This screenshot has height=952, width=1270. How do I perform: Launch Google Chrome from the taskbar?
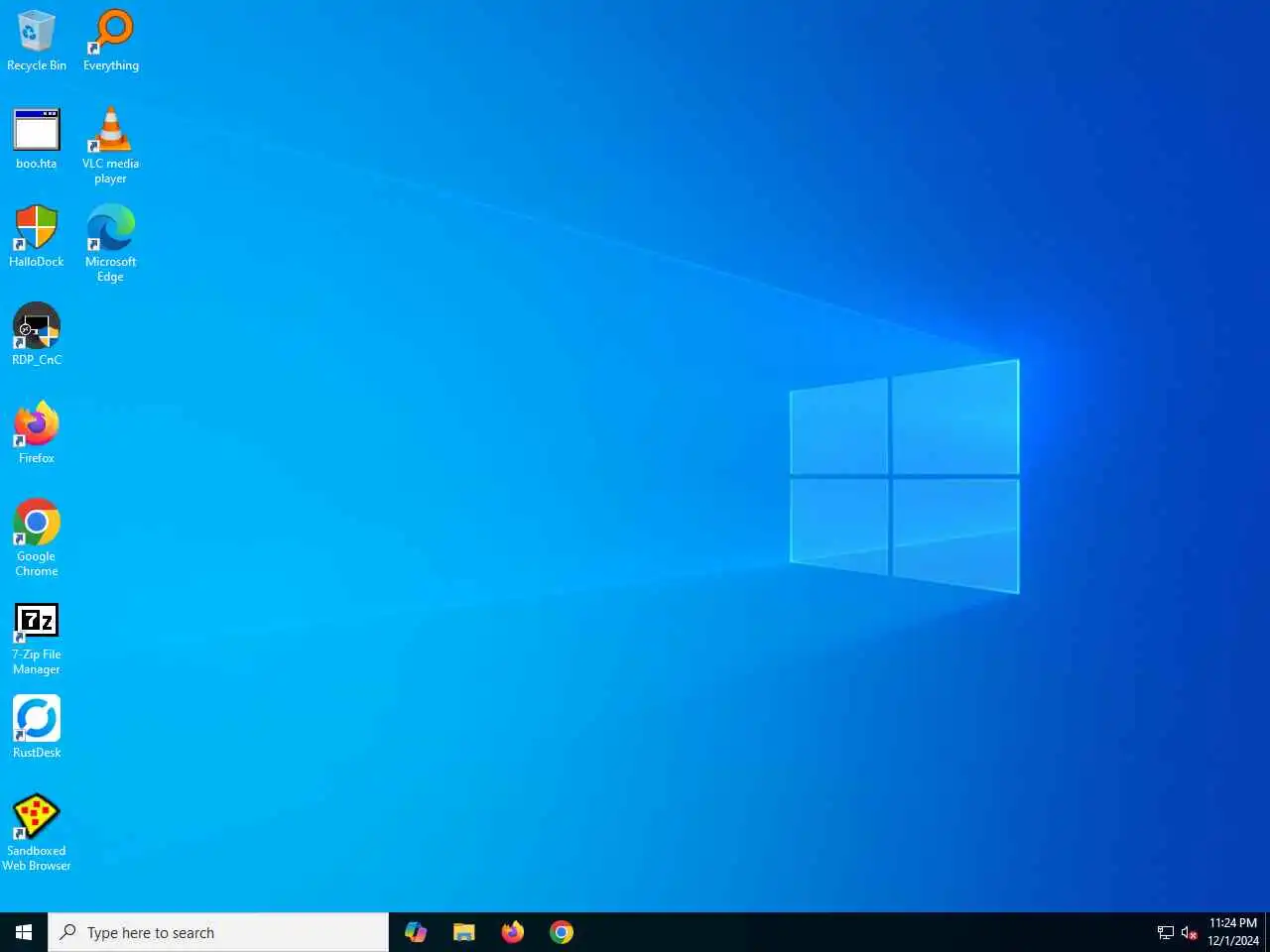[x=562, y=932]
